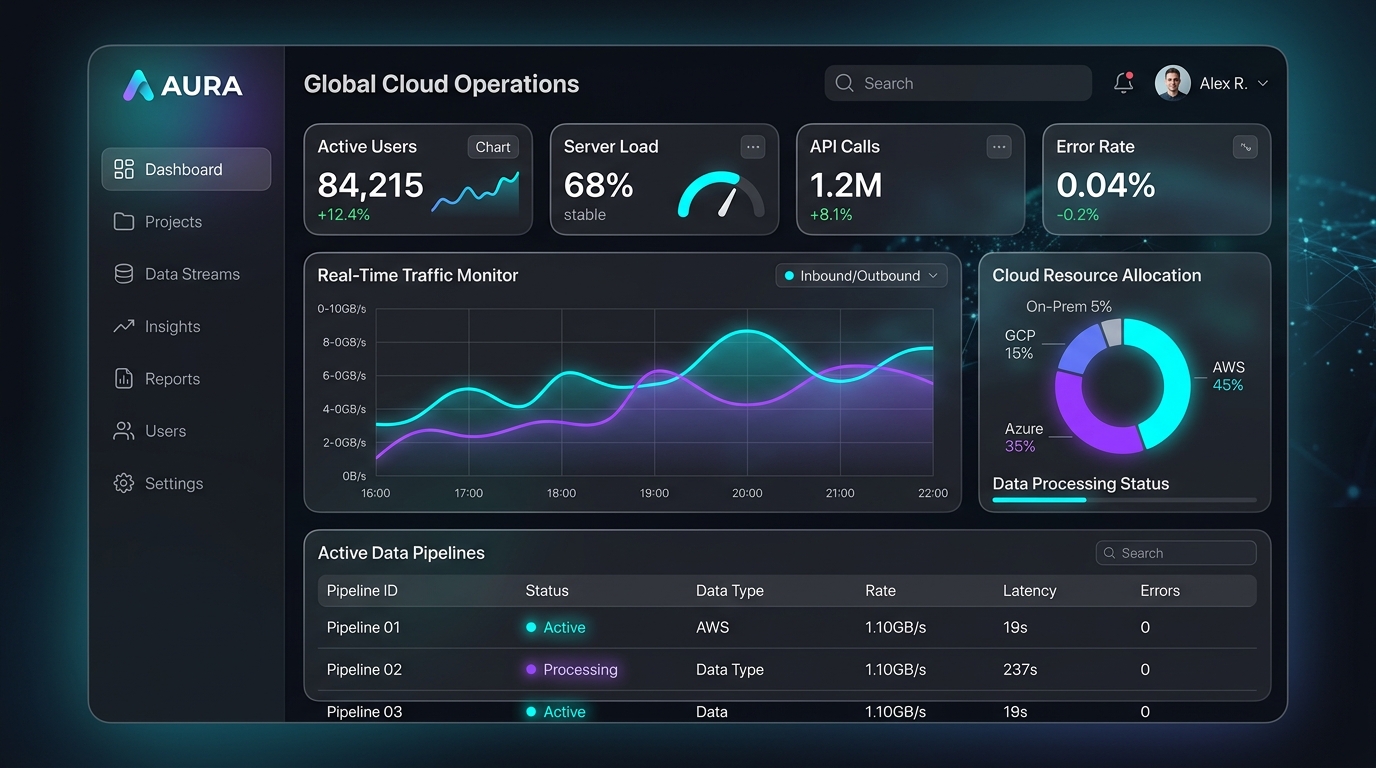Open the Server Load card options menu
Image resolution: width=1376 pixels, height=768 pixels.
[x=753, y=147]
